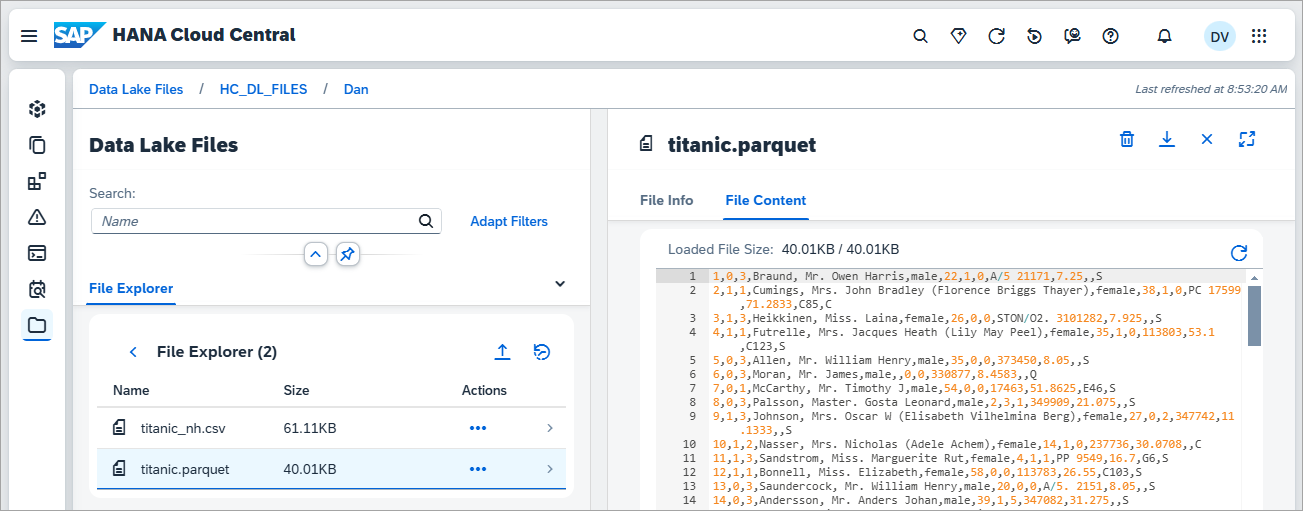Click the Actions column header

point(484,390)
